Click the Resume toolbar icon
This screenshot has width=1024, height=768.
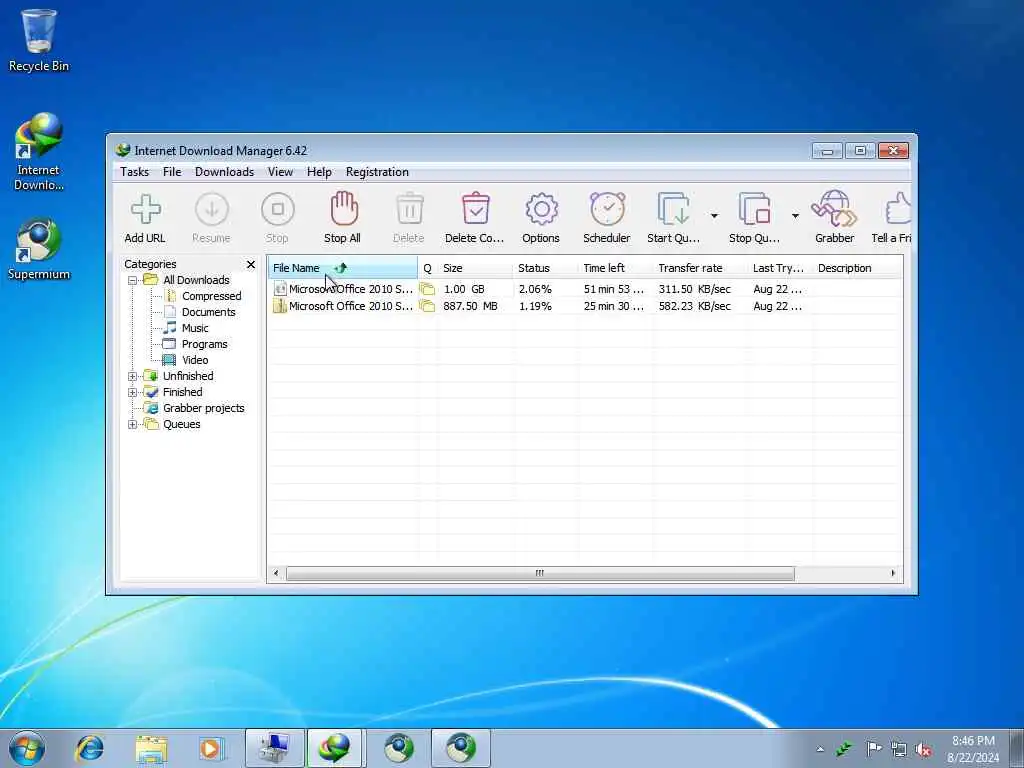212,210
